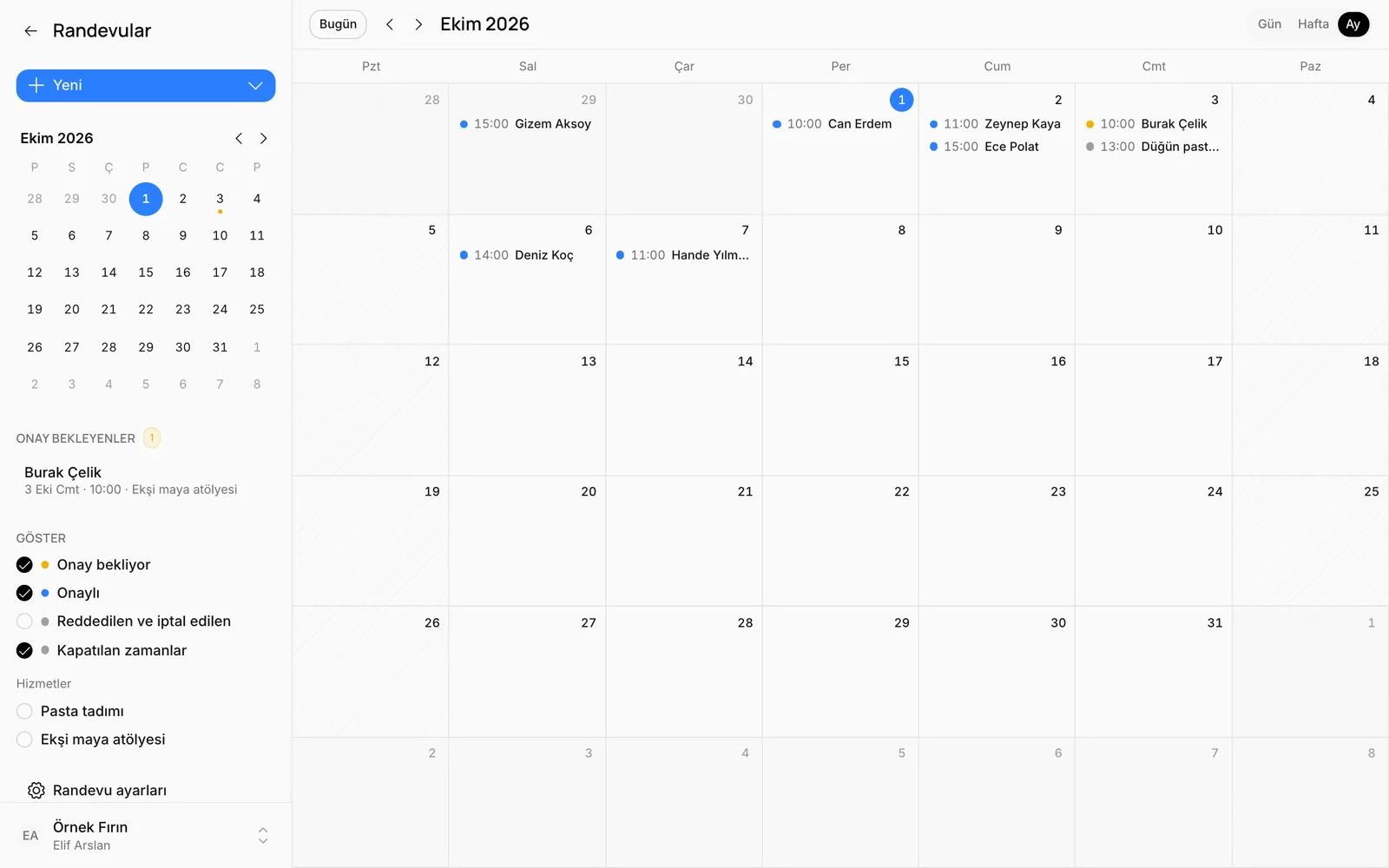Switch to Hafta view
1389x868 pixels.
pyautogui.click(x=1313, y=24)
